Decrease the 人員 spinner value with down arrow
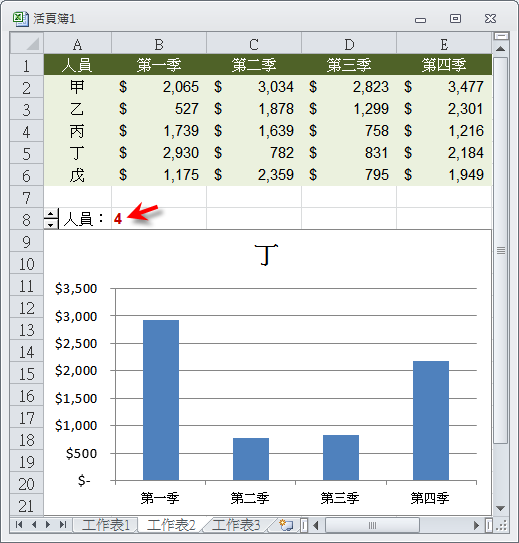519x543 pixels. [51, 224]
